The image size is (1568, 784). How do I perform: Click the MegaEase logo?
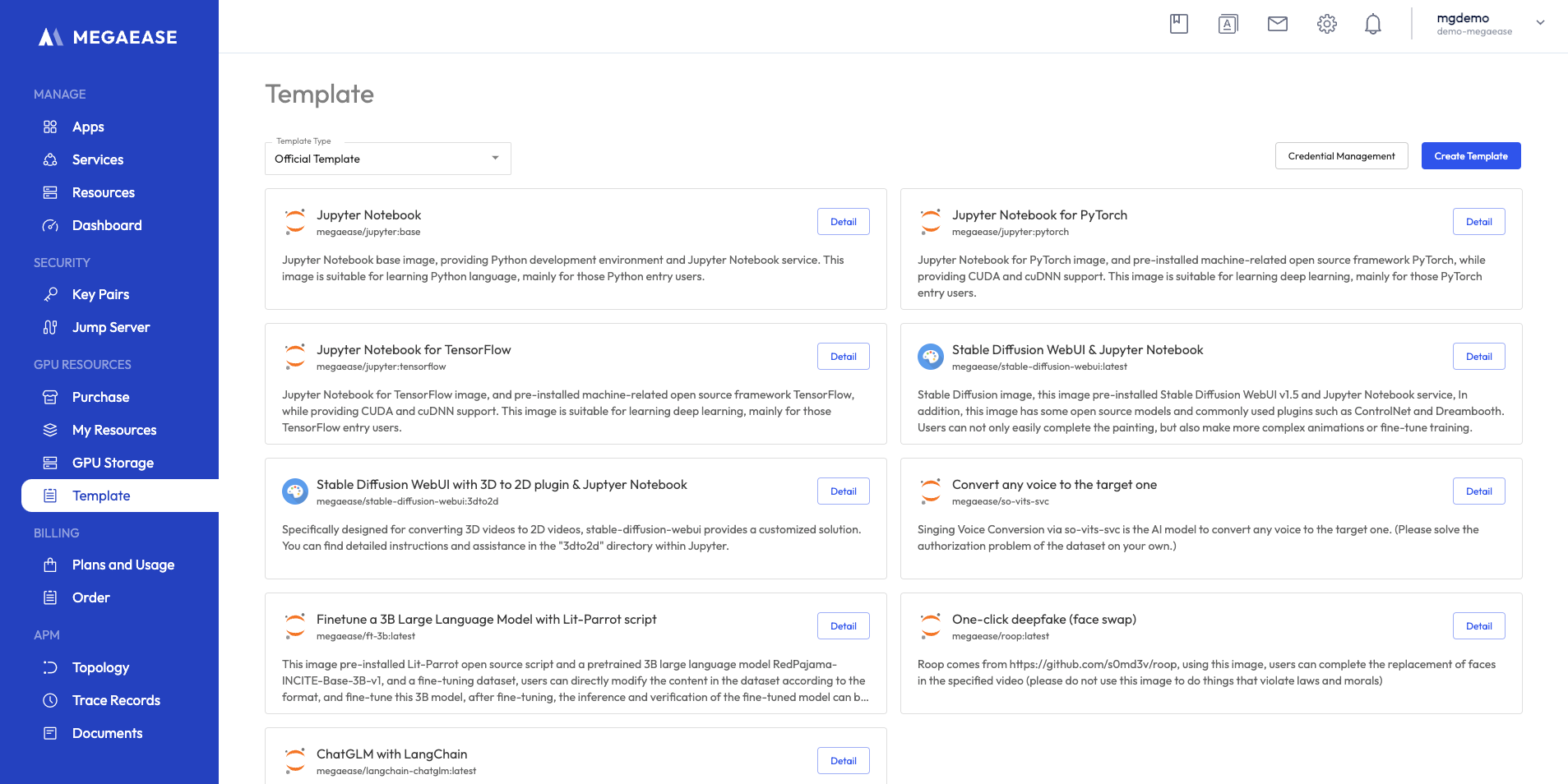pyautogui.click(x=109, y=37)
